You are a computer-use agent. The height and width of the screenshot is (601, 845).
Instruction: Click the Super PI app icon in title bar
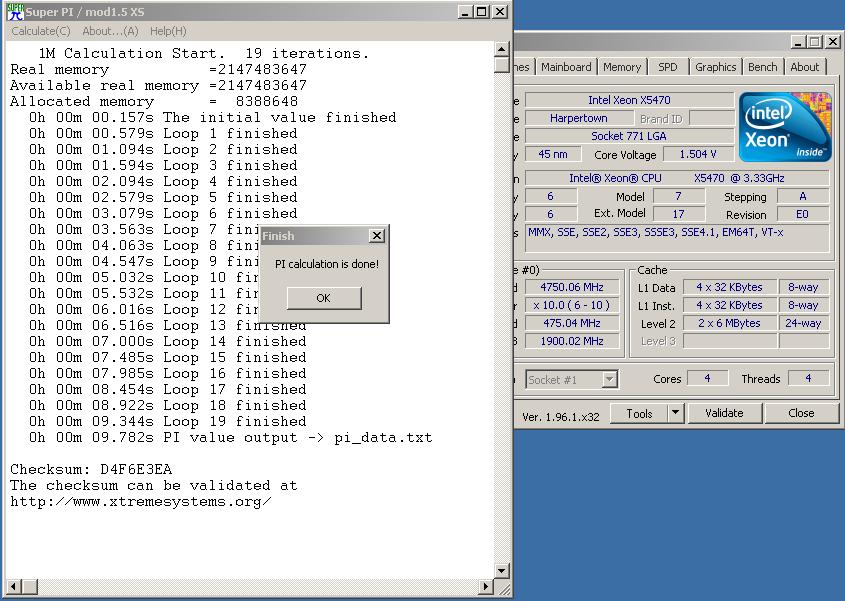pyautogui.click(x=15, y=11)
